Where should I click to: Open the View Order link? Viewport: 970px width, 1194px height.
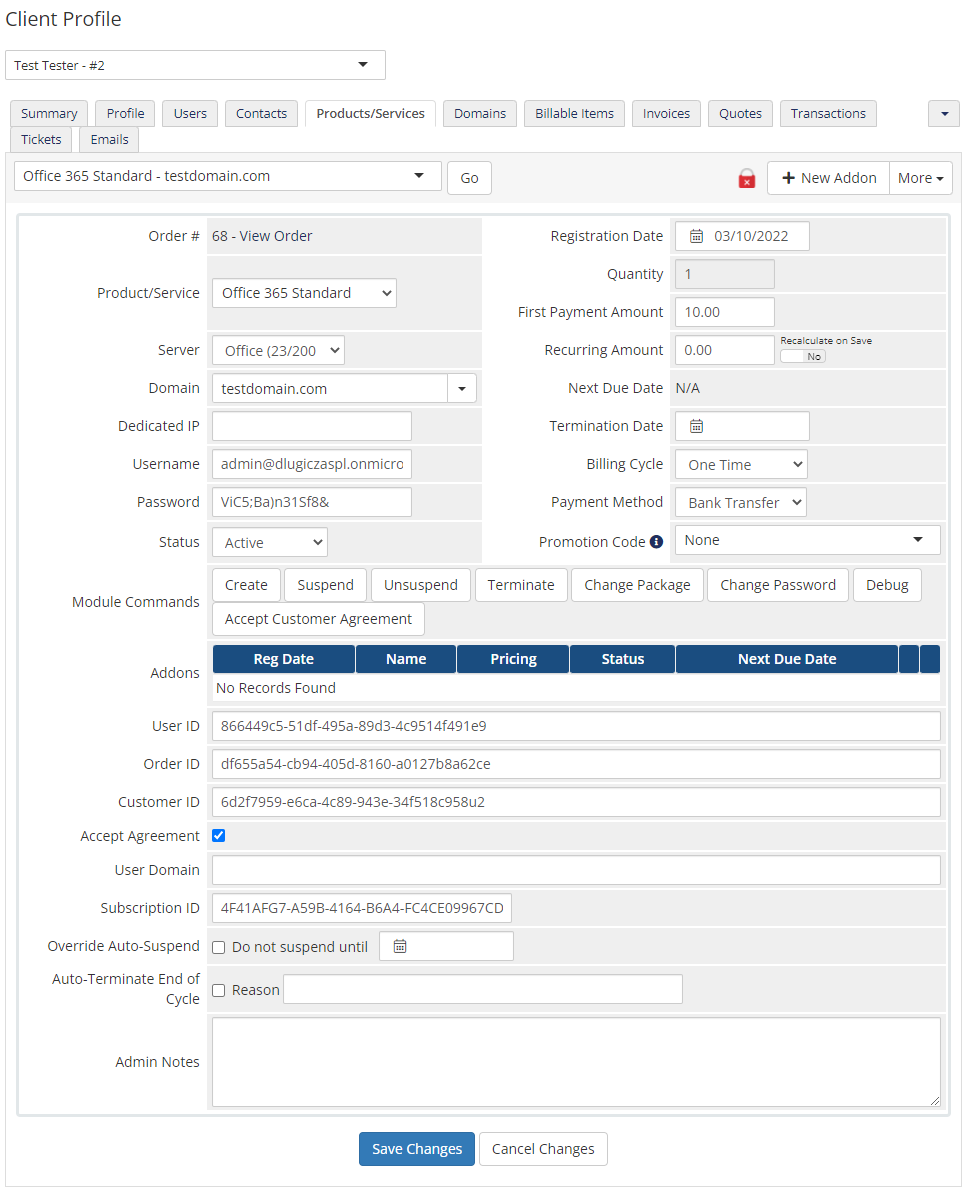(276, 236)
